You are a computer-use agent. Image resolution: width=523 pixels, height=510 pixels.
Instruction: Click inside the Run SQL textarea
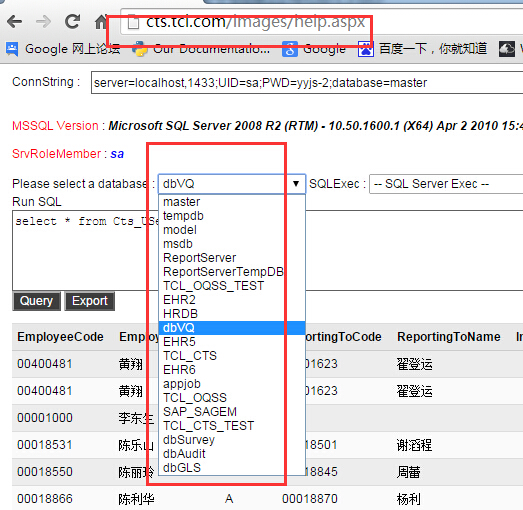click(x=83, y=250)
